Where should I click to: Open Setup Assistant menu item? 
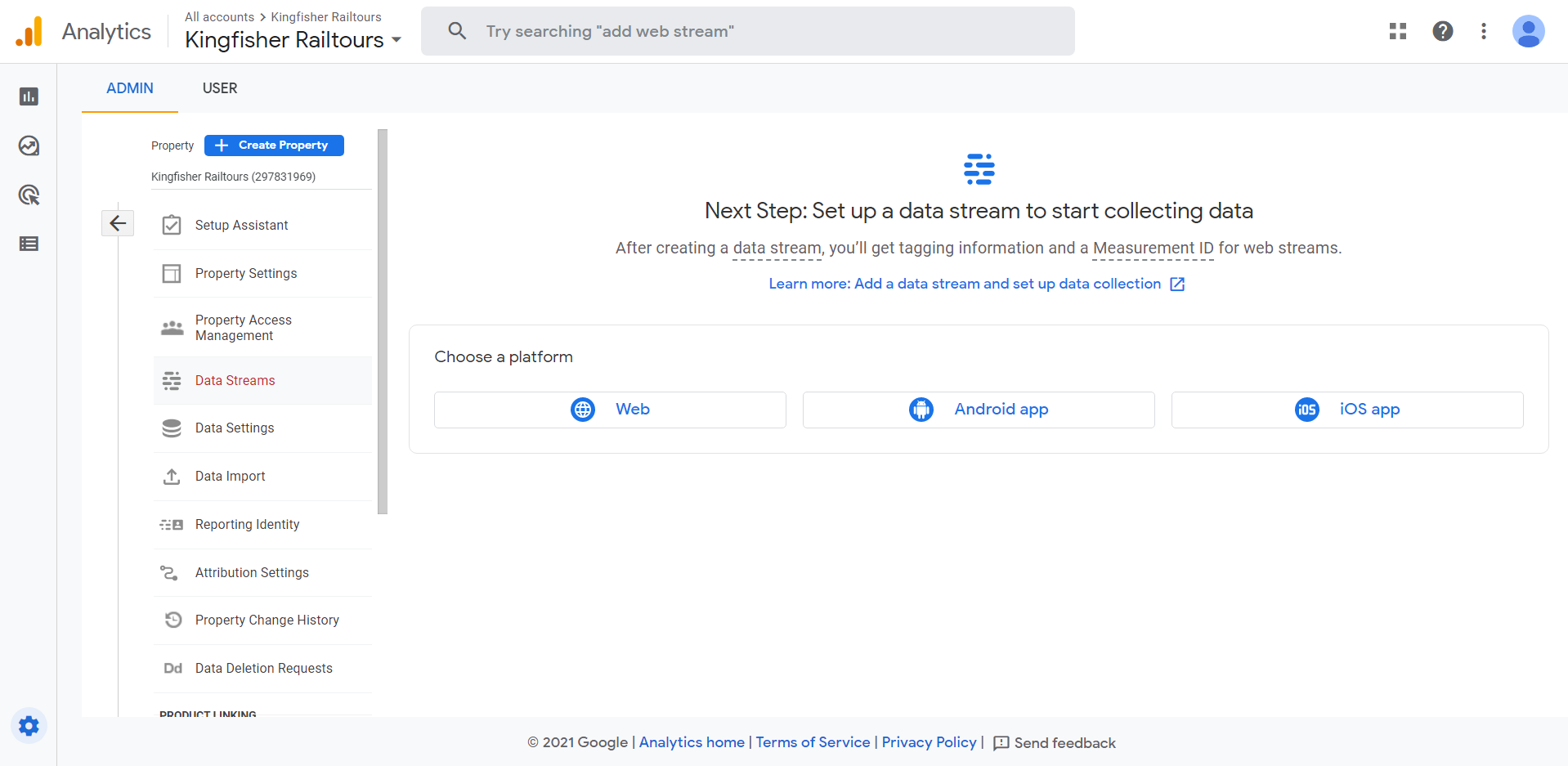[x=262, y=225]
